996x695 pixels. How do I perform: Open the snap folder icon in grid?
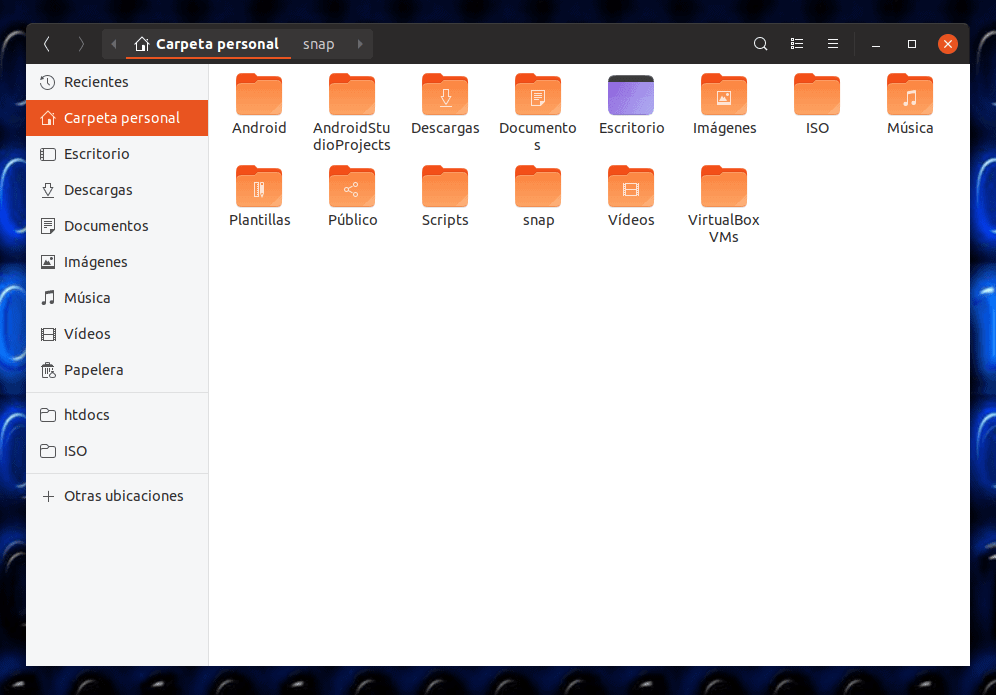[538, 187]
